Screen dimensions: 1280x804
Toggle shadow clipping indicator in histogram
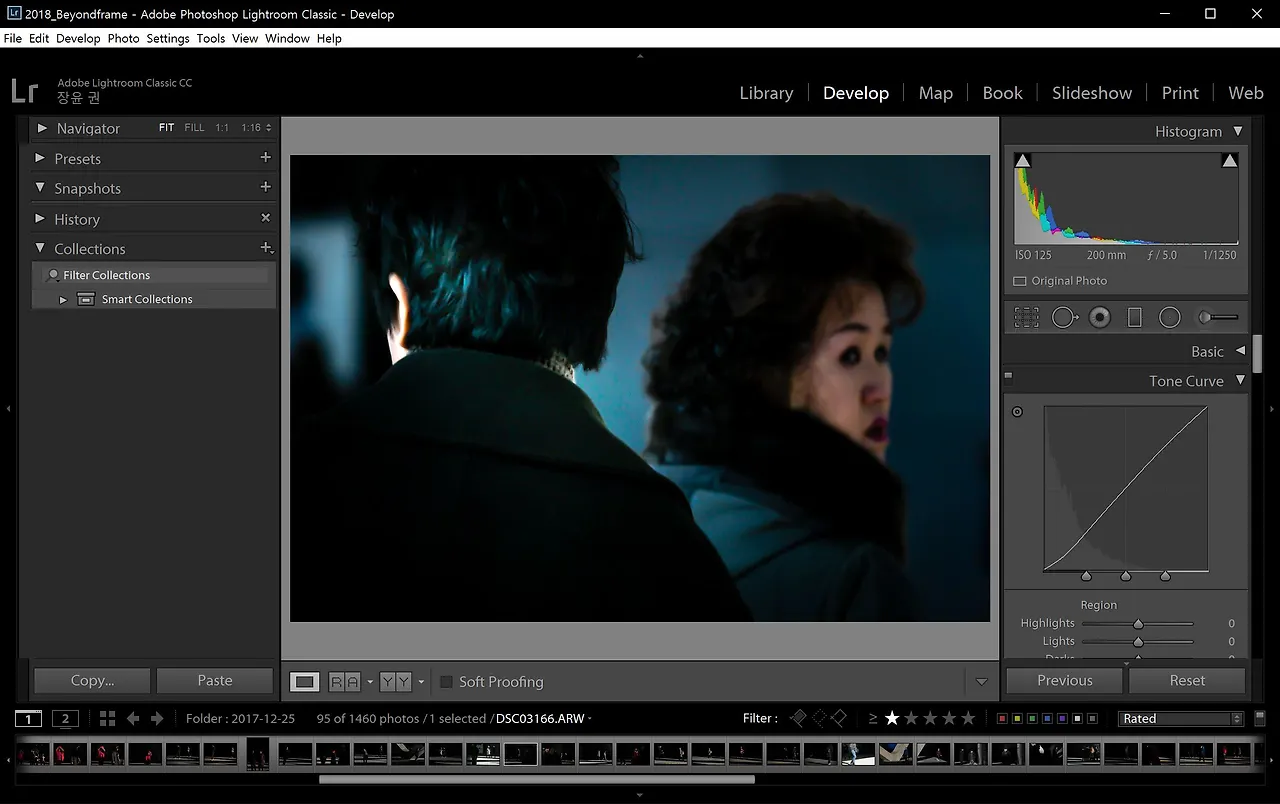click(x=1022, y=160)
